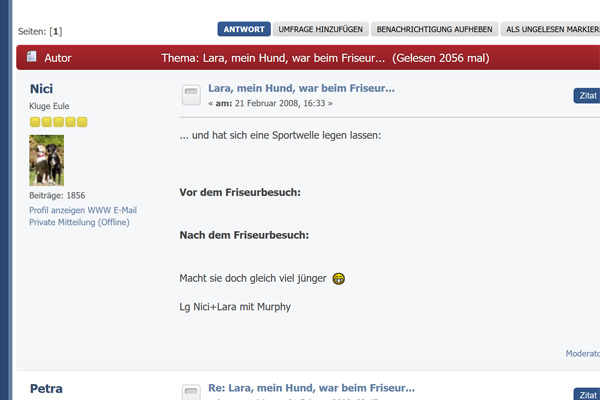Quote Nici's post with Zitat
The image size is (600, 400).
587,96
